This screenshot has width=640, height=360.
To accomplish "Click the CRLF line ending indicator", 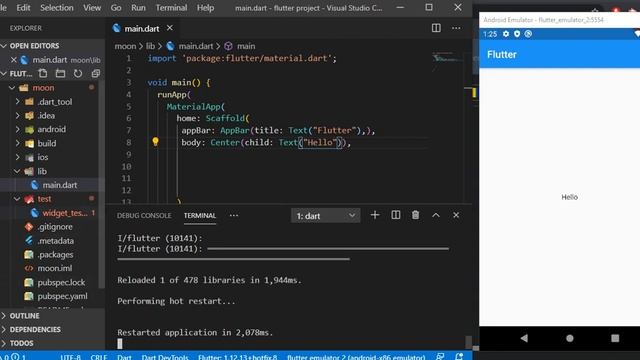I will click(x=98, y=357).
